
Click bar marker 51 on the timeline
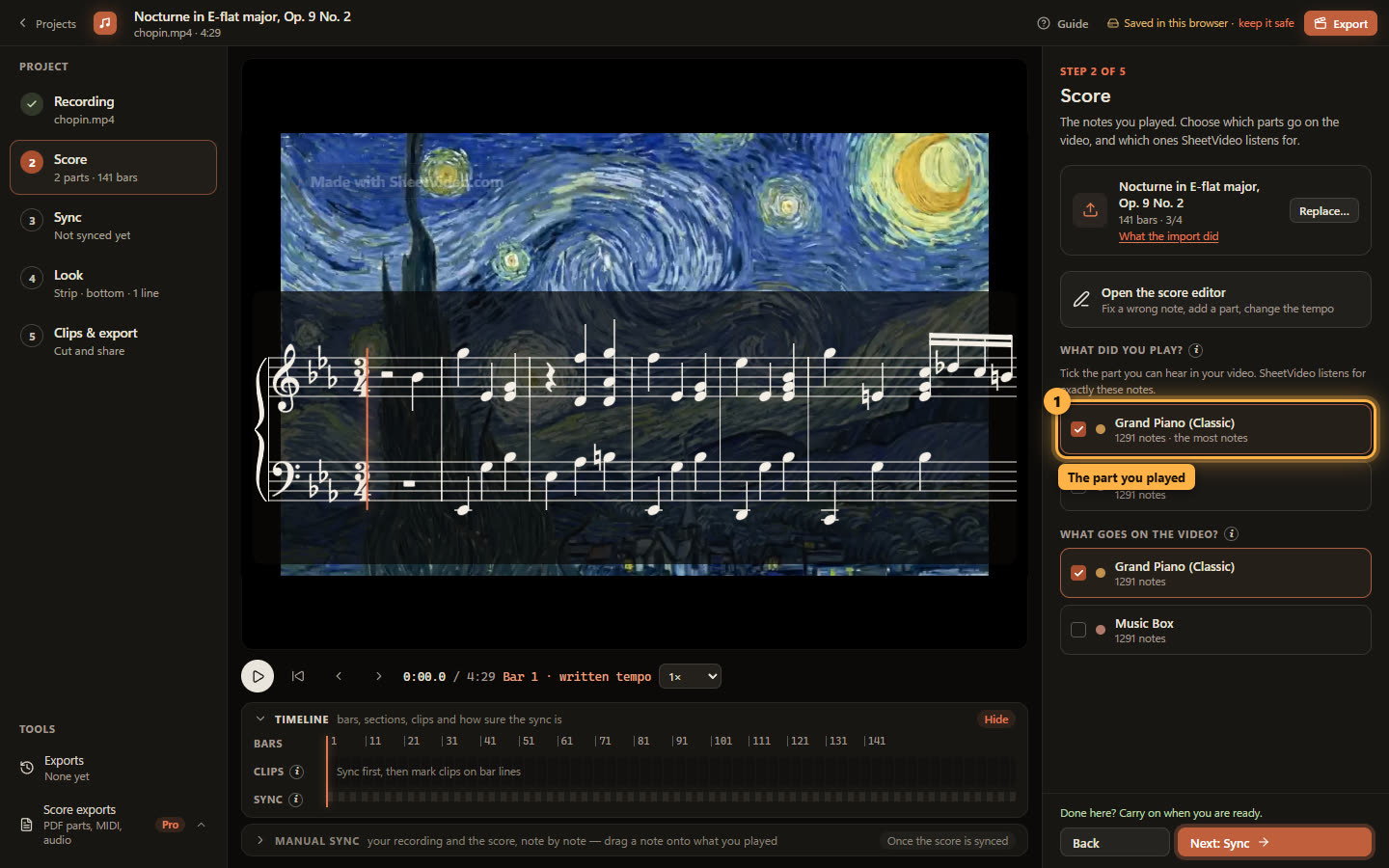coord(527,741)
